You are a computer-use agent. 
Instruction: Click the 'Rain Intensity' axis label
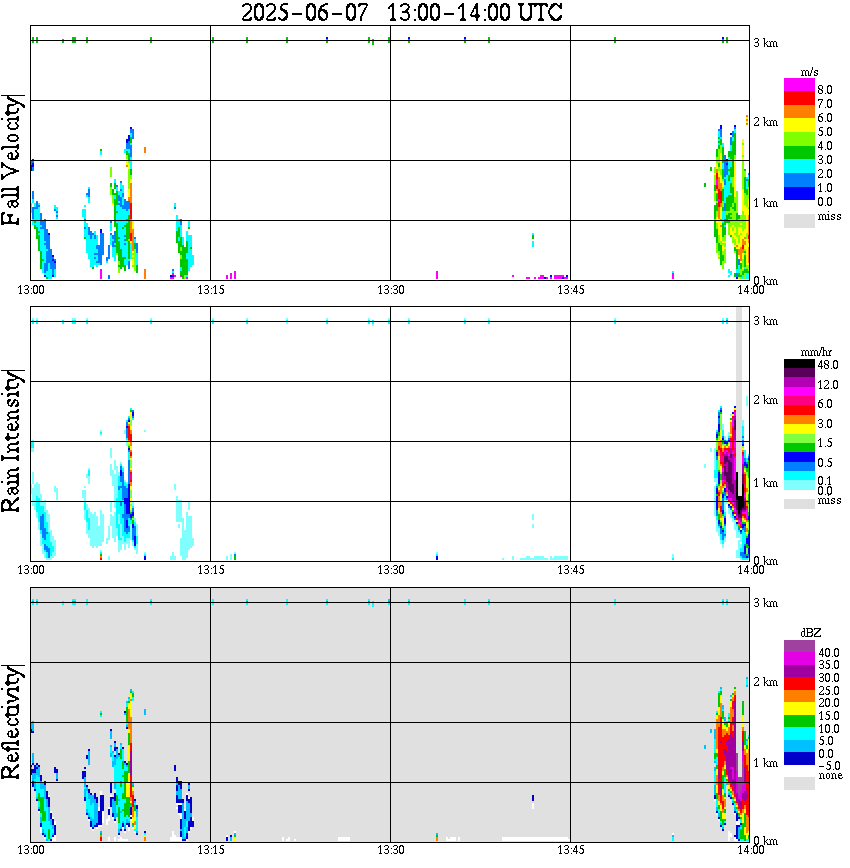[11, 441]
